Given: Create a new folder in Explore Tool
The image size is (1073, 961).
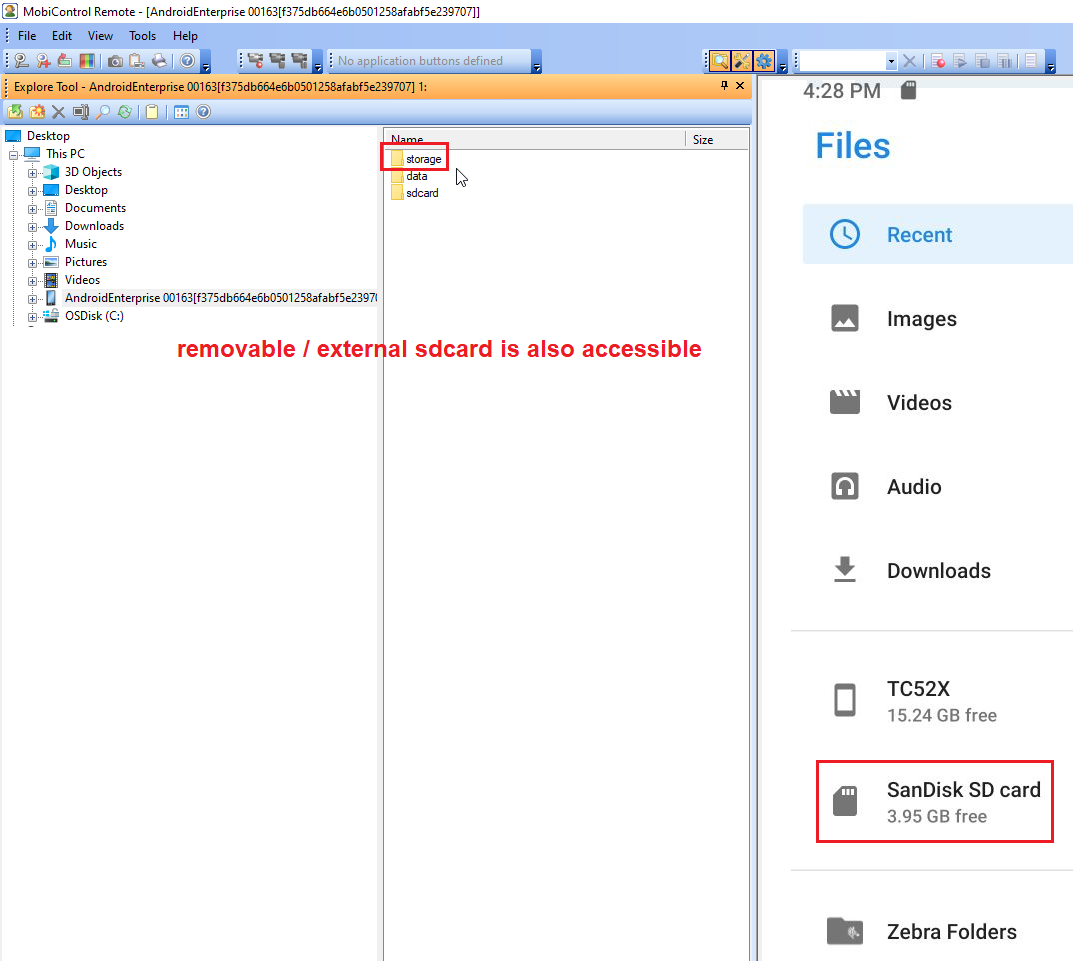Looking at the screenshot, I should click(x=37, y=112).
